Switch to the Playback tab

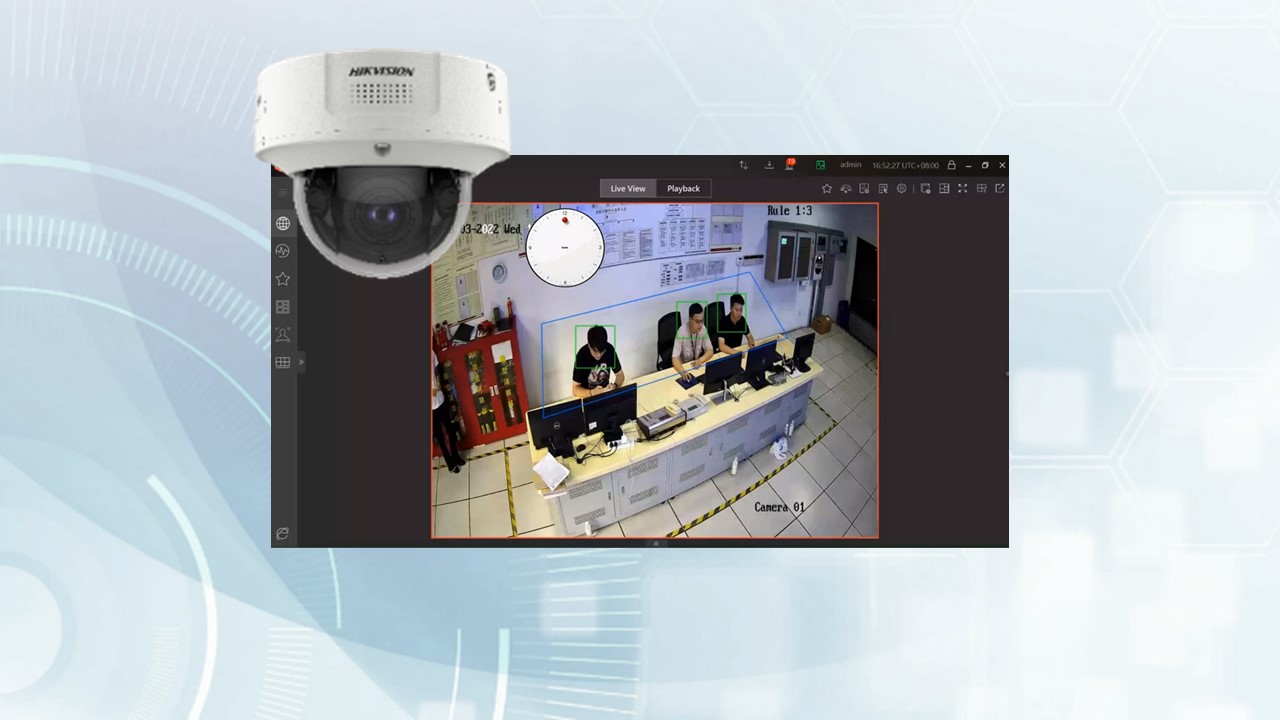point(684,188)
